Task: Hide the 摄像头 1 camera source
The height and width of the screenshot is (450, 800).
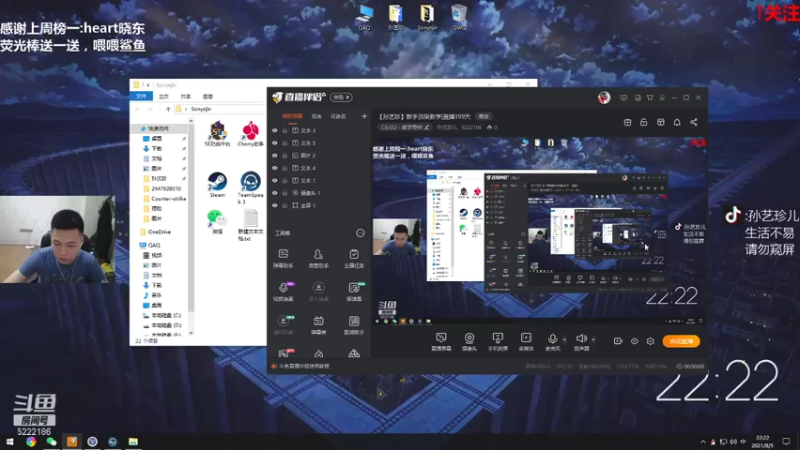Action: tap(274, 193)
